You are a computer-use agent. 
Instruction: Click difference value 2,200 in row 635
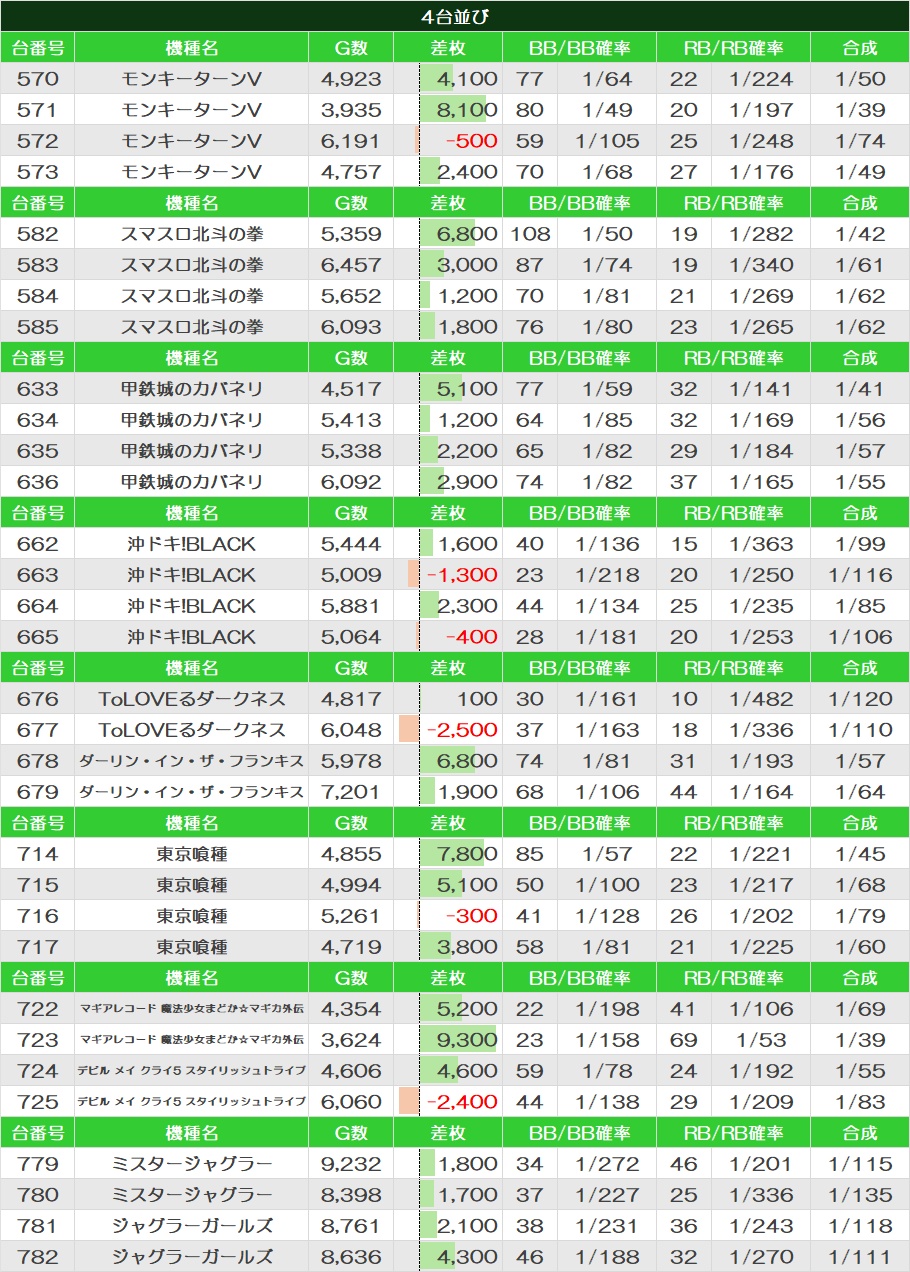click(x=448, y=451)
